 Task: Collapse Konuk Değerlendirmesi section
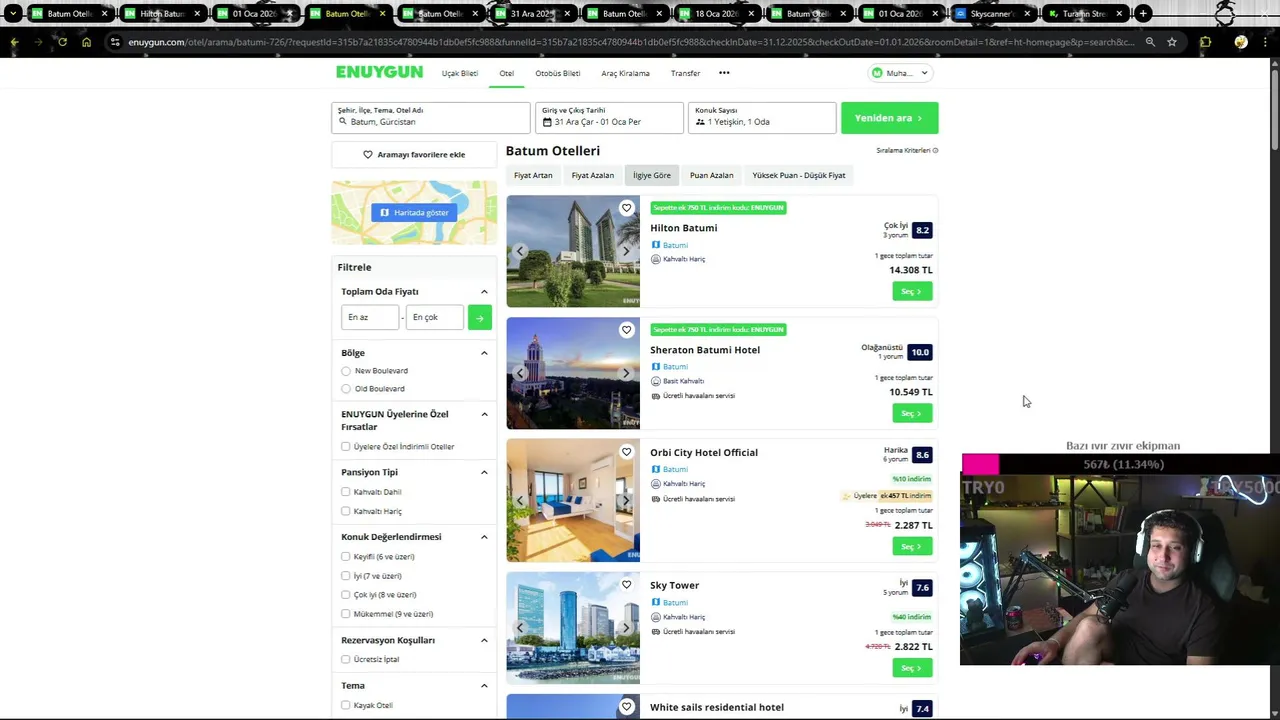[x=484, y=537]
